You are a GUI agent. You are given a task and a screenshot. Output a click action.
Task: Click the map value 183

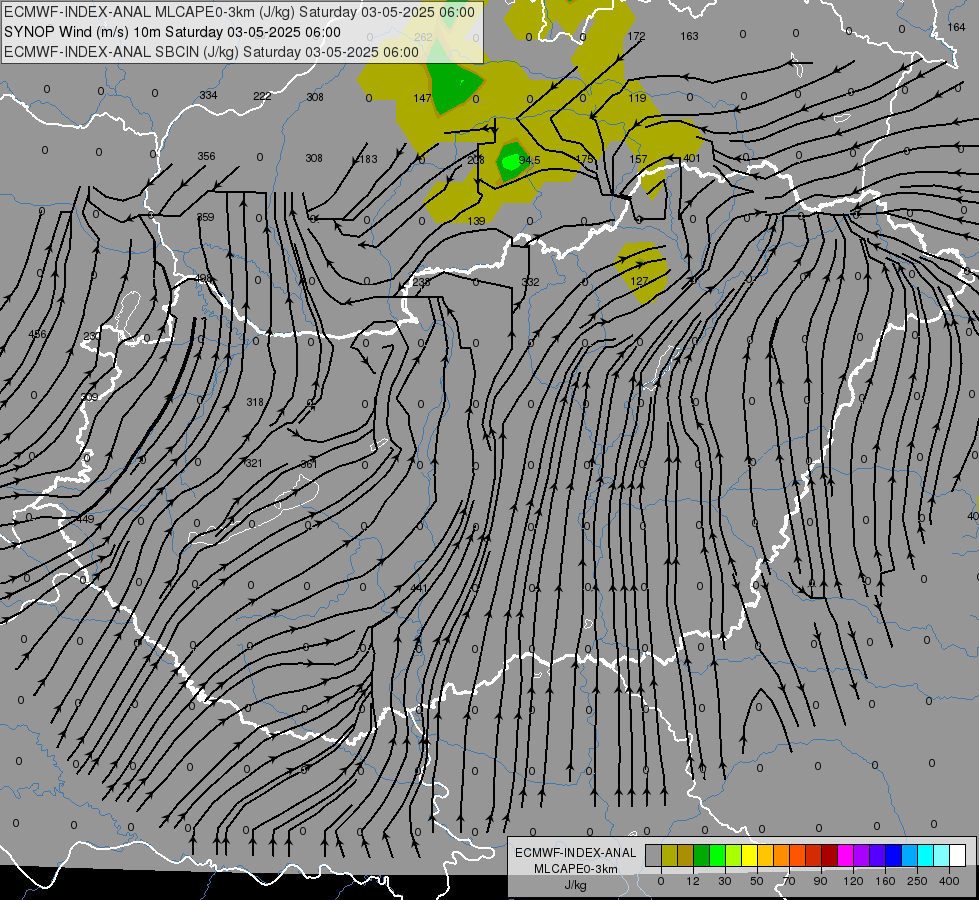pyautogui.click(x=368, y=159)
